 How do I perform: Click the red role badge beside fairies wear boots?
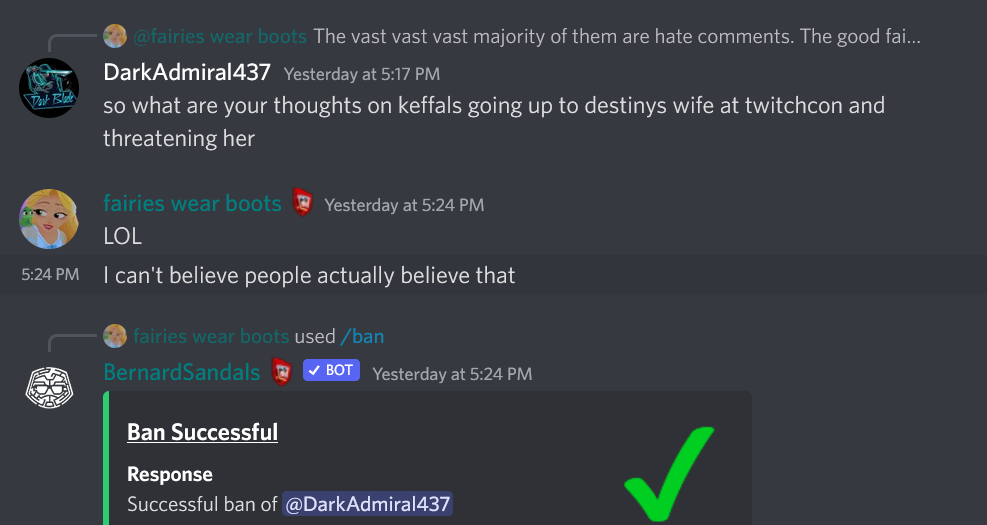coord(303,203)
